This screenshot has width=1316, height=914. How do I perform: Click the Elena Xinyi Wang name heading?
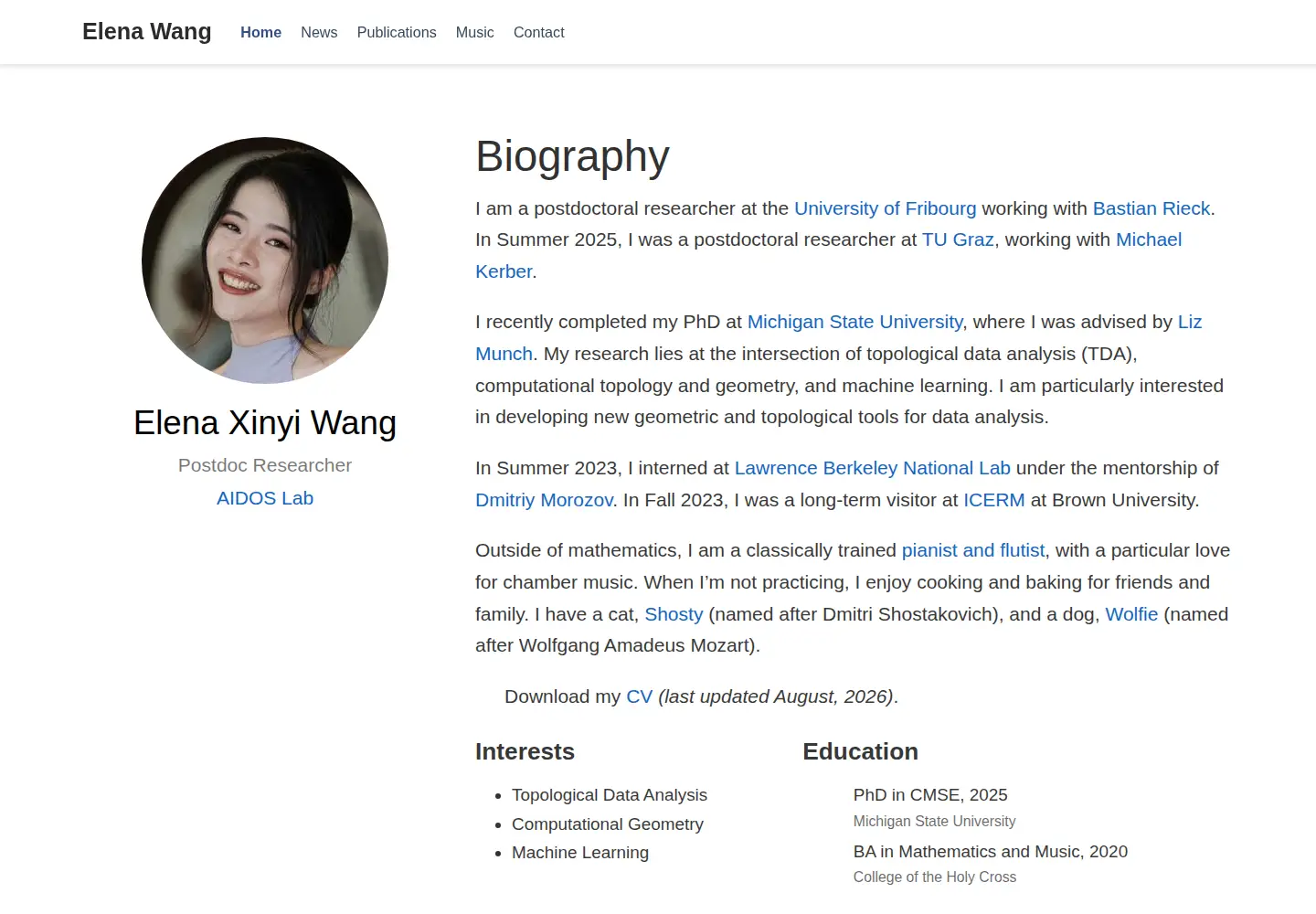(265, 423)
